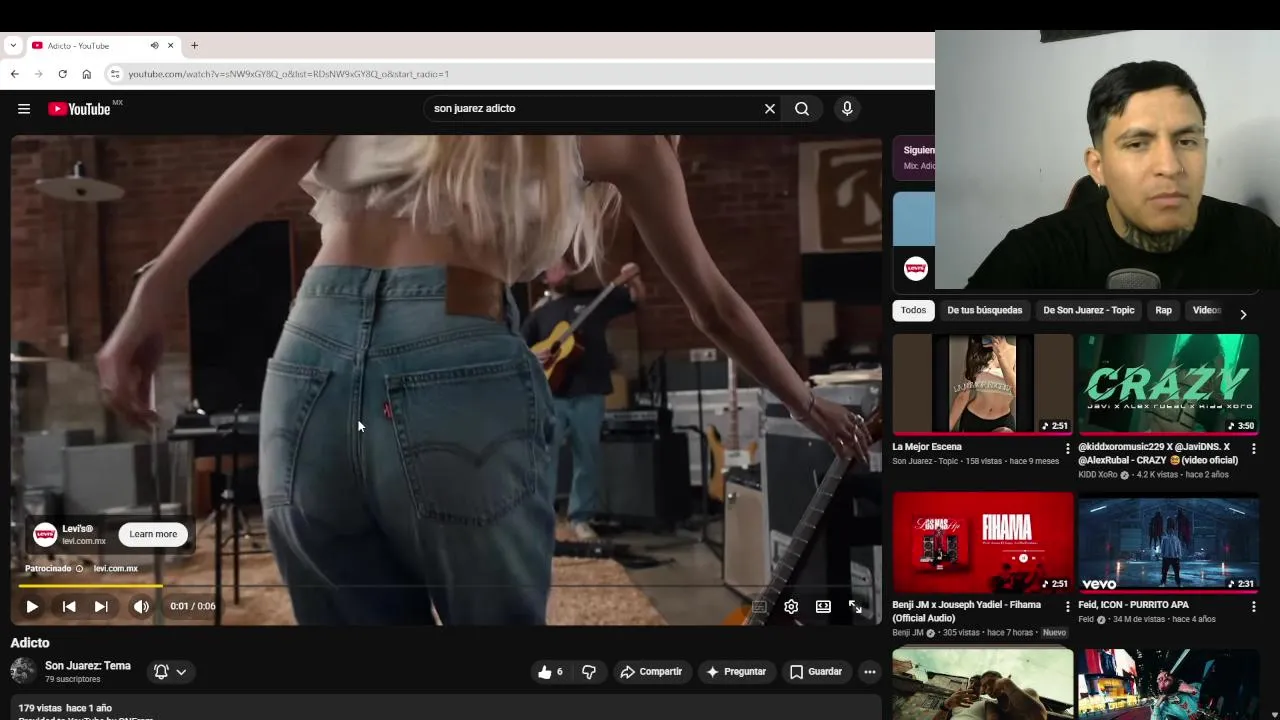Open 'Feid, ICON - PURRITO APA' thumbnail

click(x=1169, y=542)
